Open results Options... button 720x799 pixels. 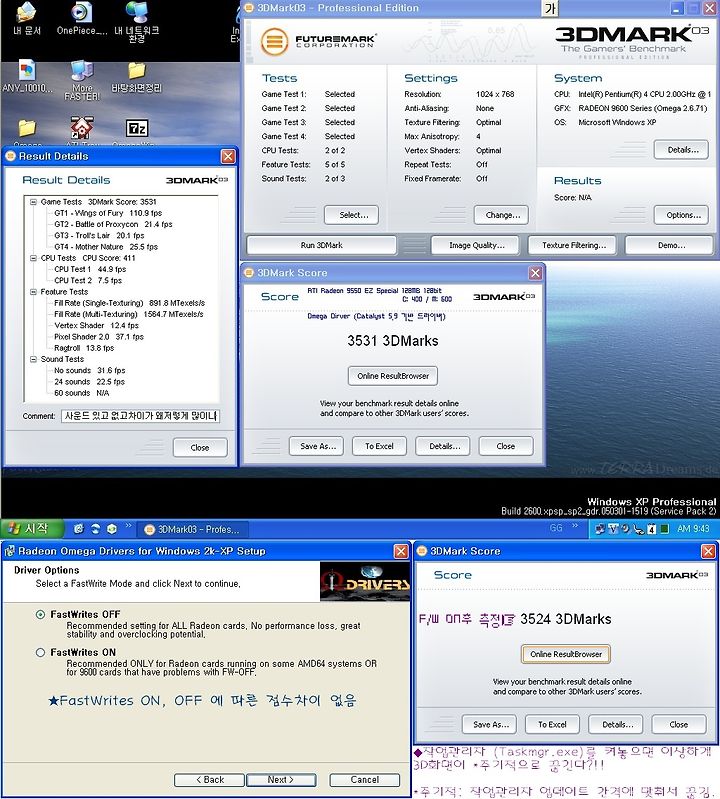tap(681, 215)
